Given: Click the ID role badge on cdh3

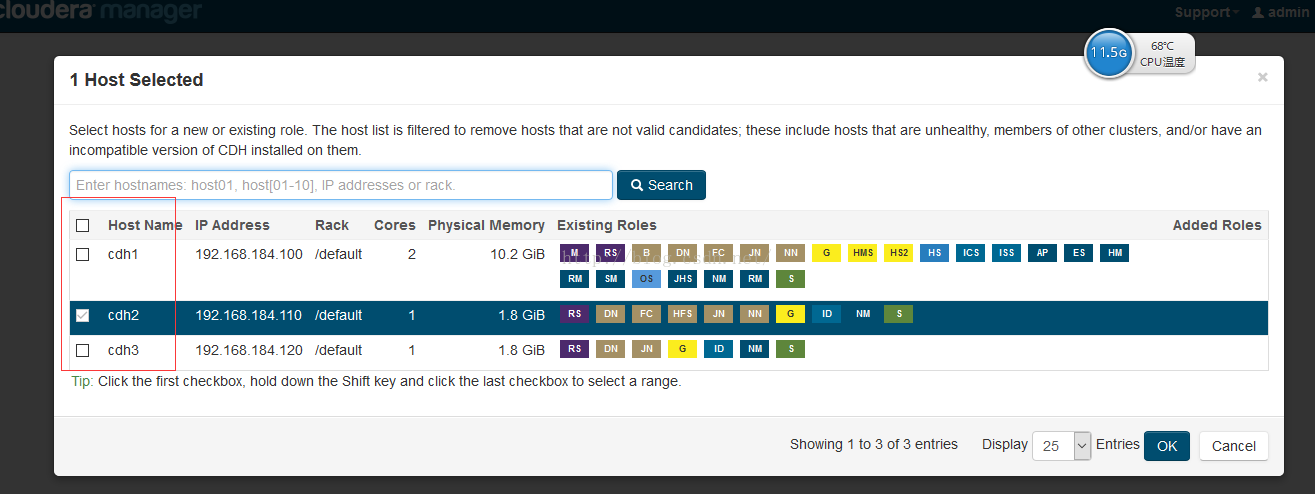Looking at the screenshot, I should pos(718,349).
